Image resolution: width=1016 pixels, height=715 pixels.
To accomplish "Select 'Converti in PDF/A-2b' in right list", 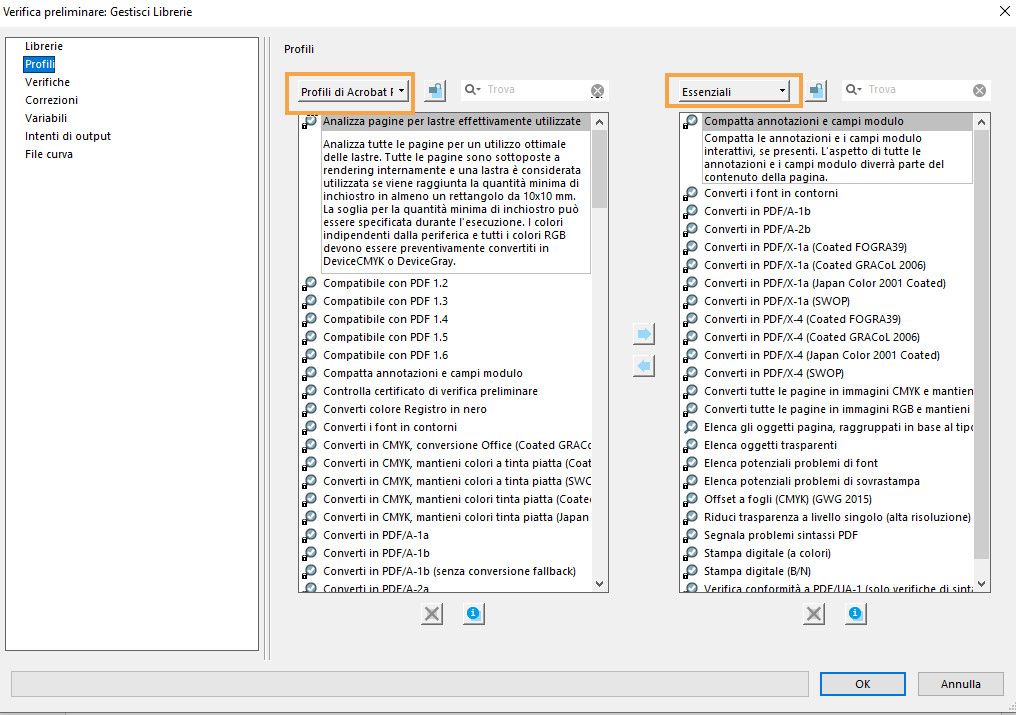I will [x=757, y=229].
